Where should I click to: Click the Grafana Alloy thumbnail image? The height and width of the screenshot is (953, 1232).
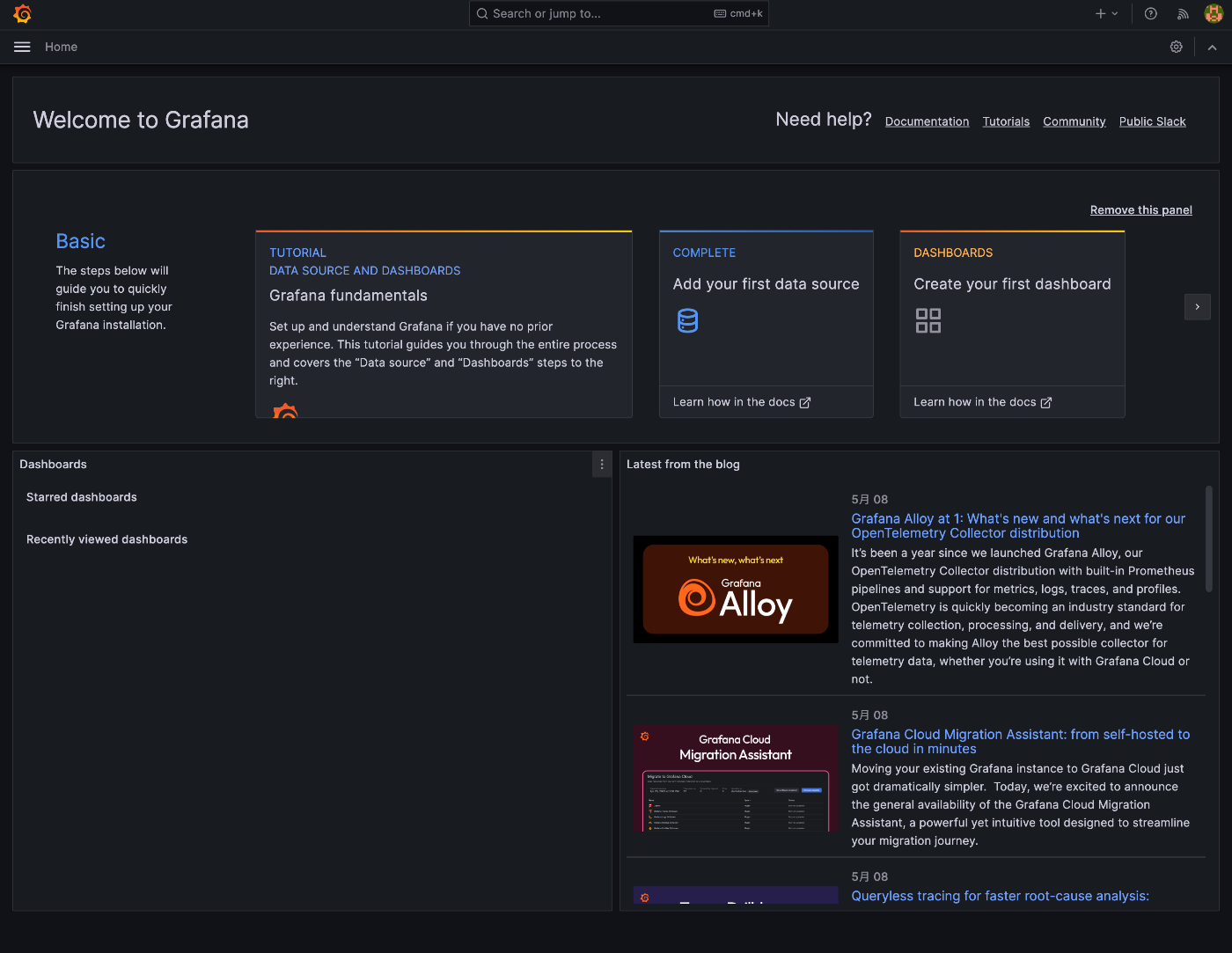tap(736, 590)
